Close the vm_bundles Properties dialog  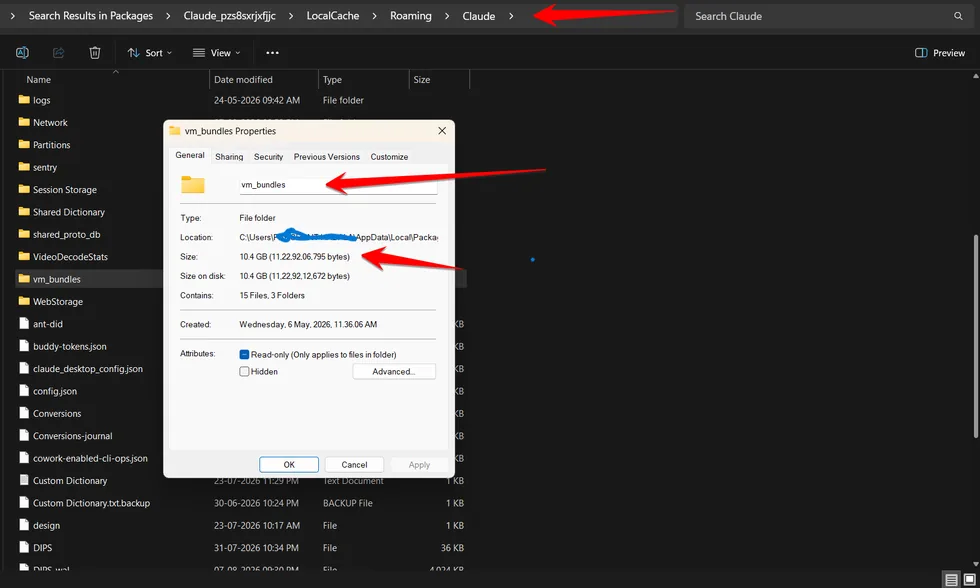(x=442, y=131)
